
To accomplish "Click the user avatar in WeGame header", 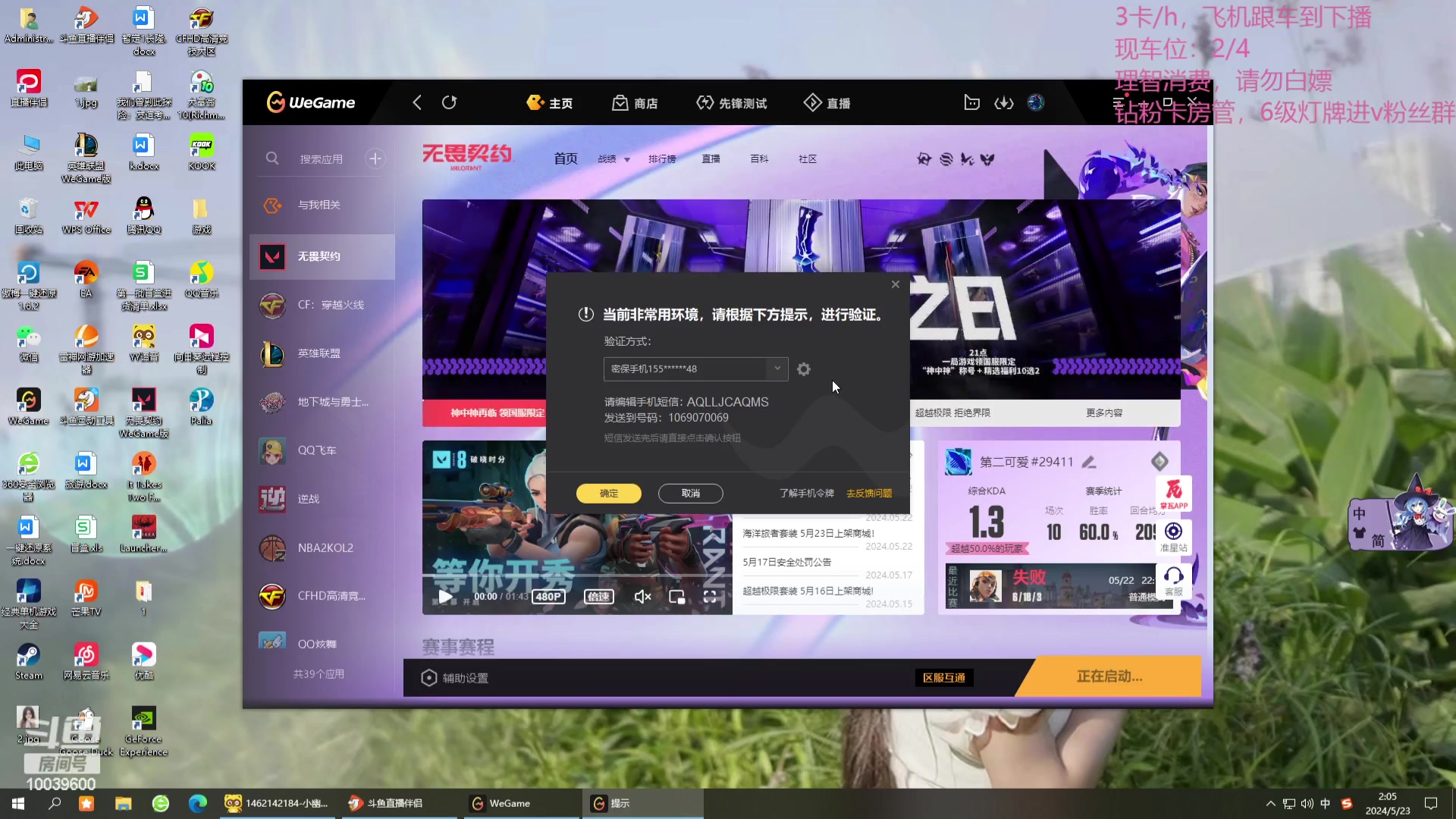I will (1036, 102).
